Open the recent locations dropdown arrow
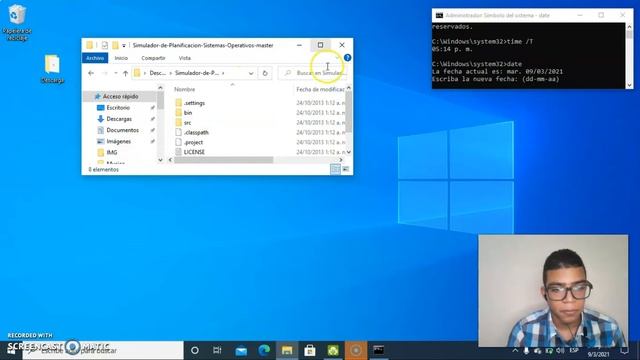The image size is (640, 360). pyautogui.click(x=116, y=73)
